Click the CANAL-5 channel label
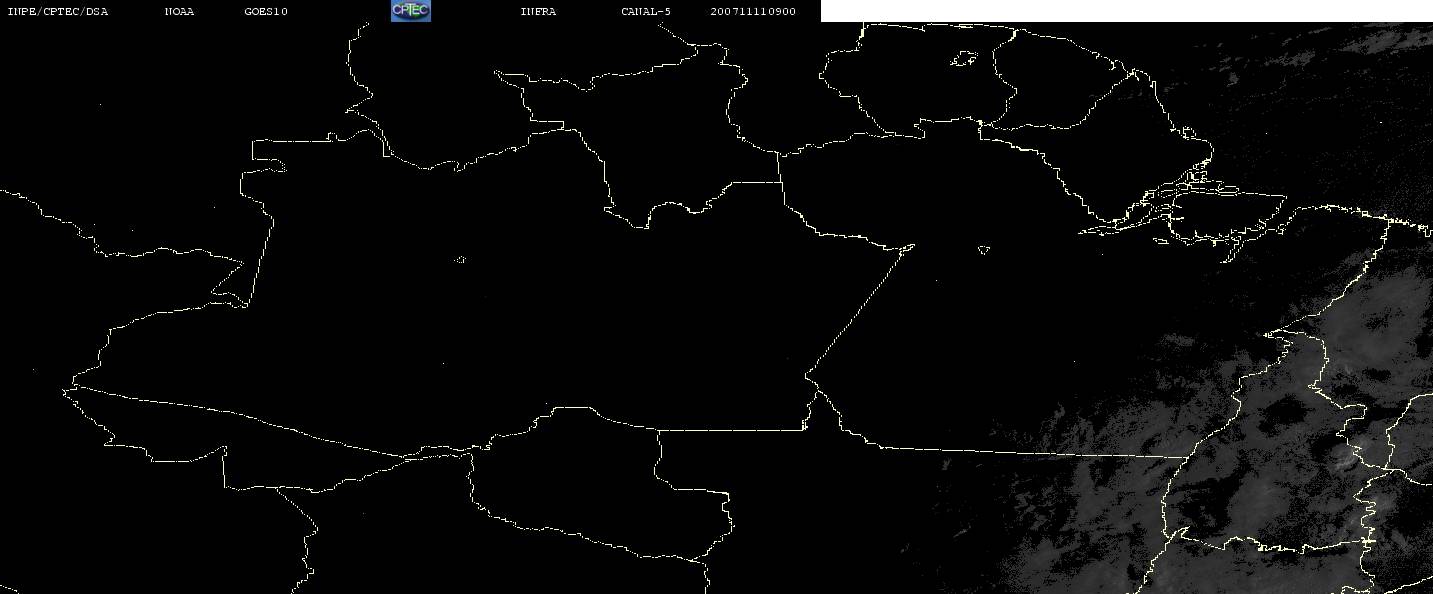This screenshot has height=594, width=1433. tap(646, 12)
